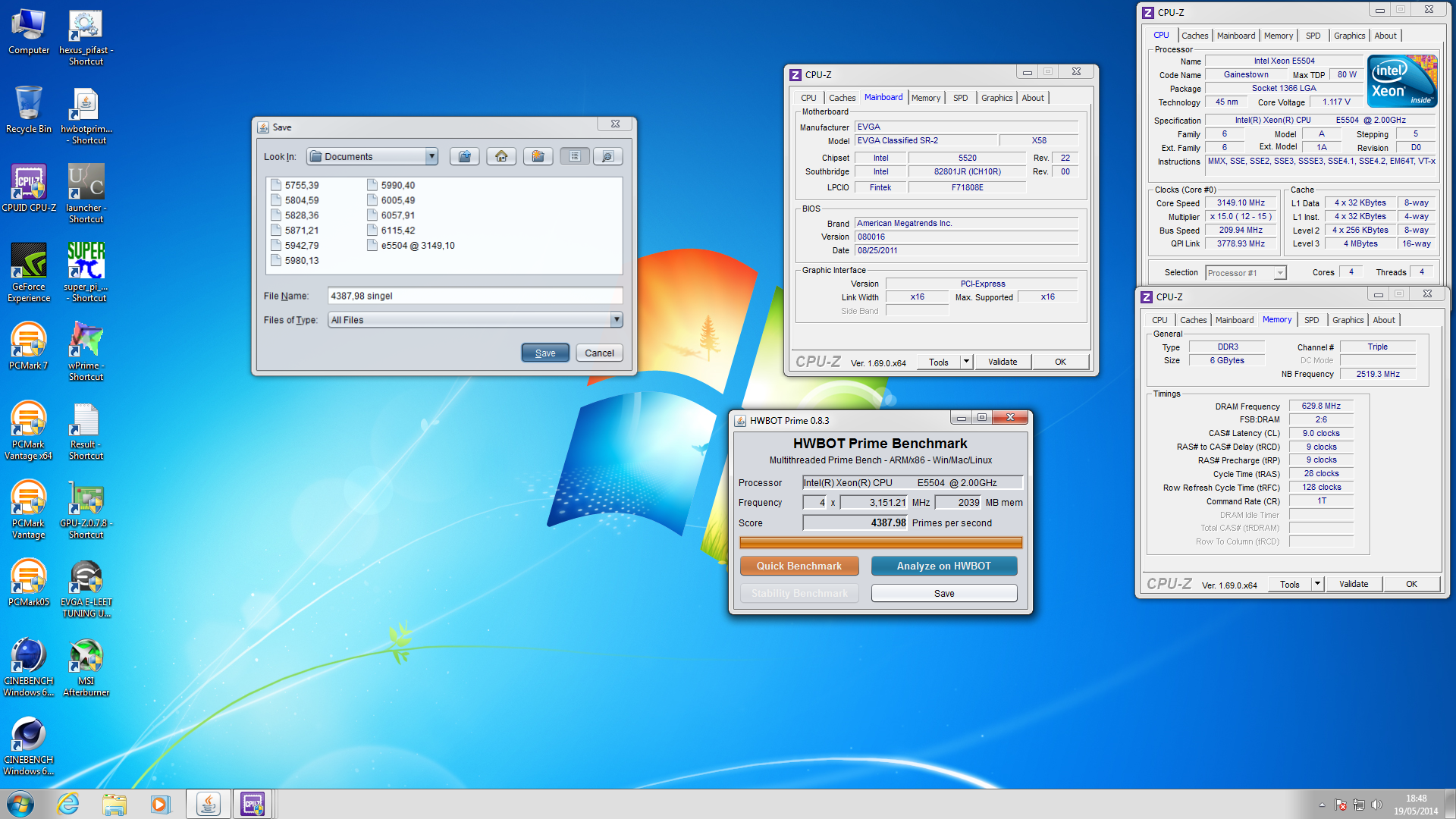Launch PCMark05 desktop icon
Viewport: 1456px width, 819px height.
coord(29,582)
